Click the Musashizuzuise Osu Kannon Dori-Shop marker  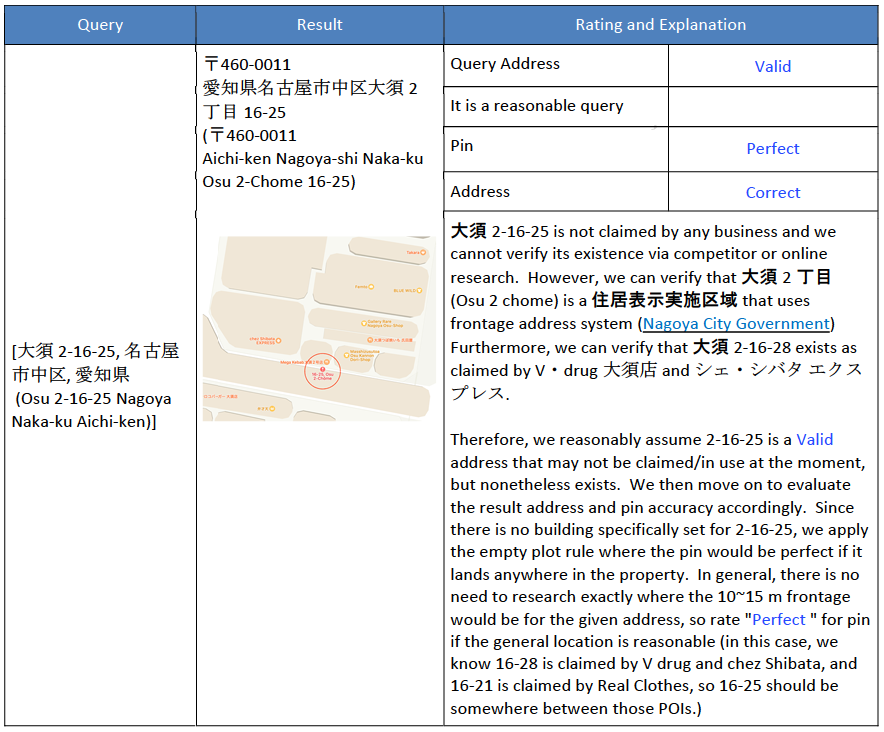pos(347,355)
